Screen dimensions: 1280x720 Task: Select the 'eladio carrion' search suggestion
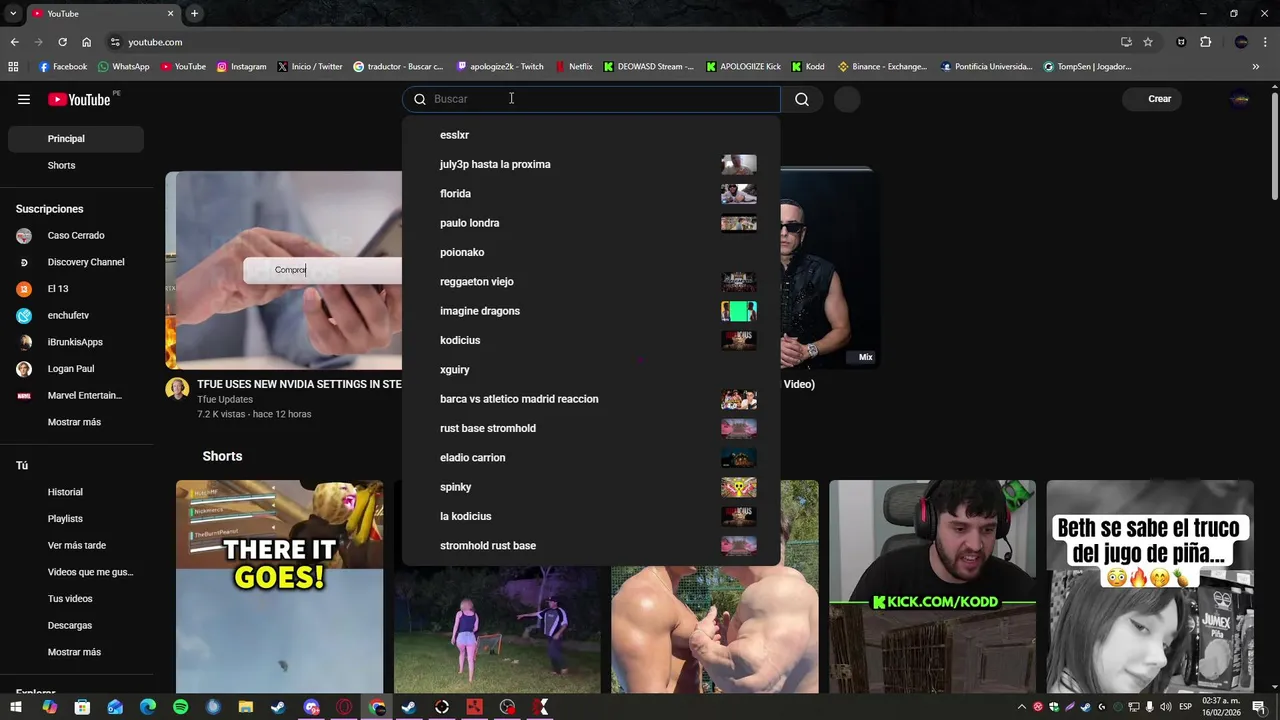point(591,458)
